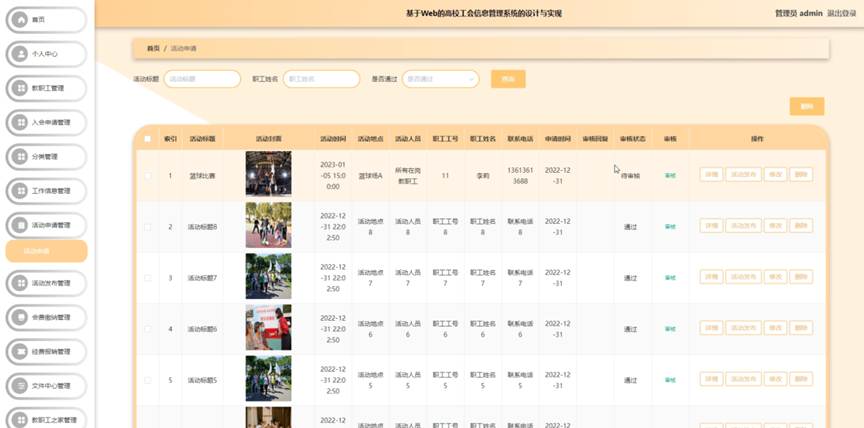
Task: Click the green 审核 link in 活动标题8 row
Action: (x=670, y=226)
